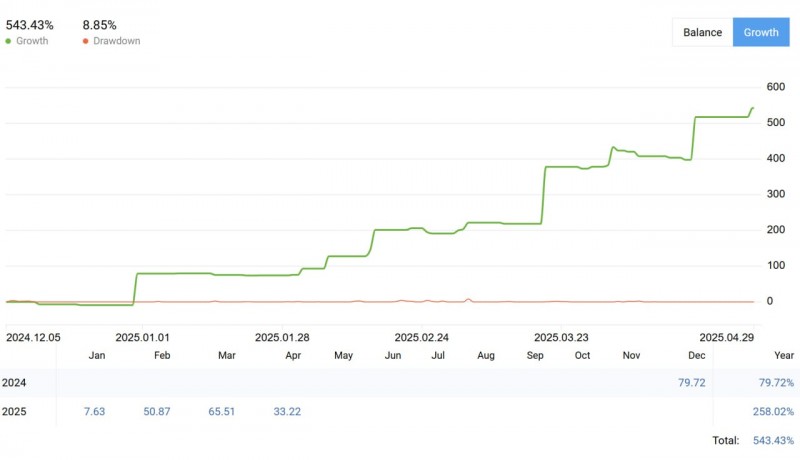Select the 2025 February value 50.87
Image resolution: width=800 pixels, height=460 pixels.
(x=157, y=411)
